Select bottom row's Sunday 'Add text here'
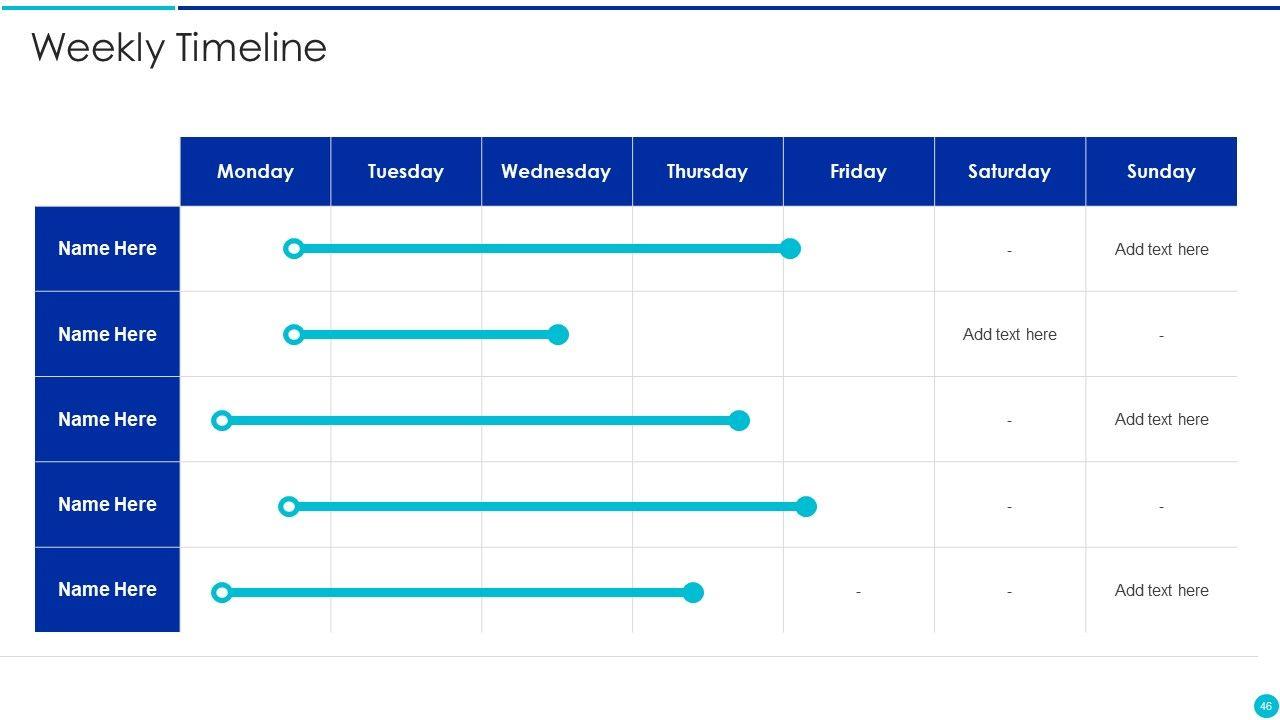 click(1161, 590)
